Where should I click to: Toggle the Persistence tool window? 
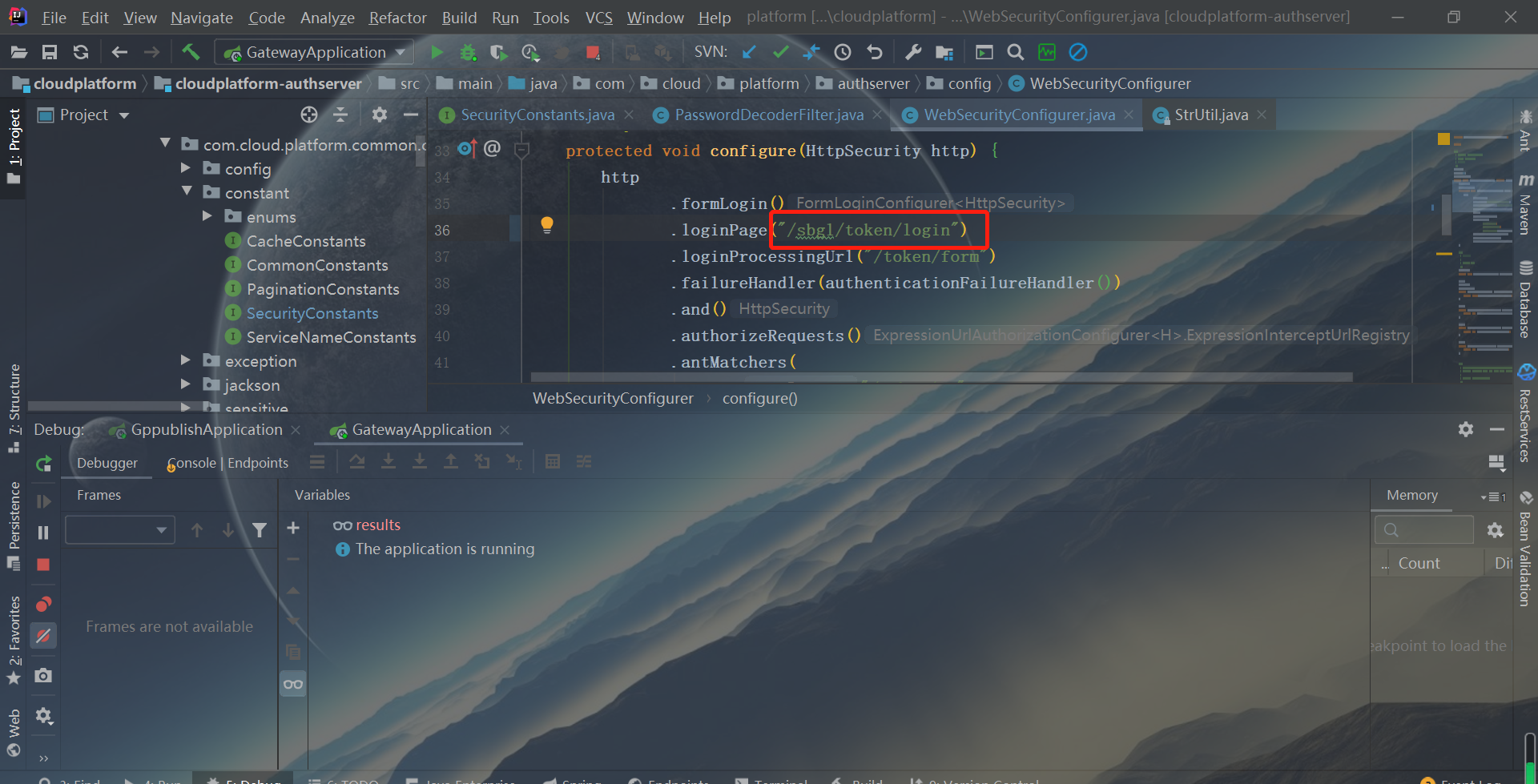tap(14, 525)
